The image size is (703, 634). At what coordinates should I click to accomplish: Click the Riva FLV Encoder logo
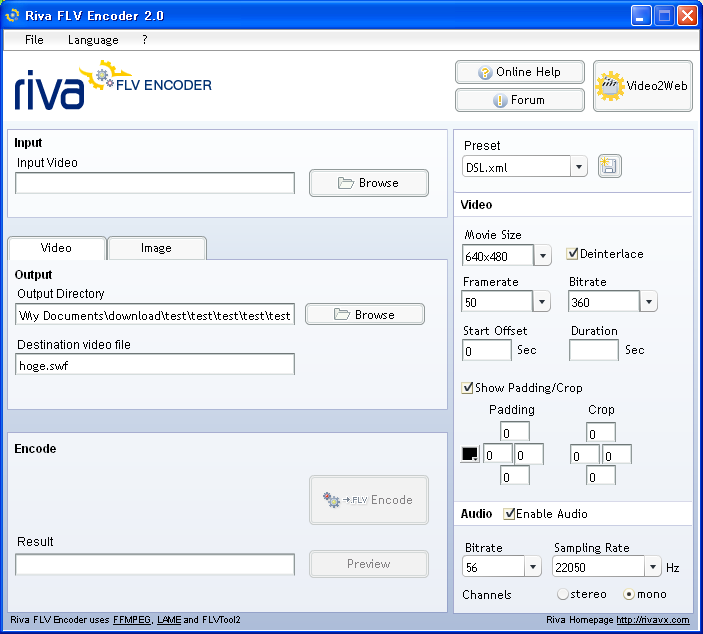point(113,85)
